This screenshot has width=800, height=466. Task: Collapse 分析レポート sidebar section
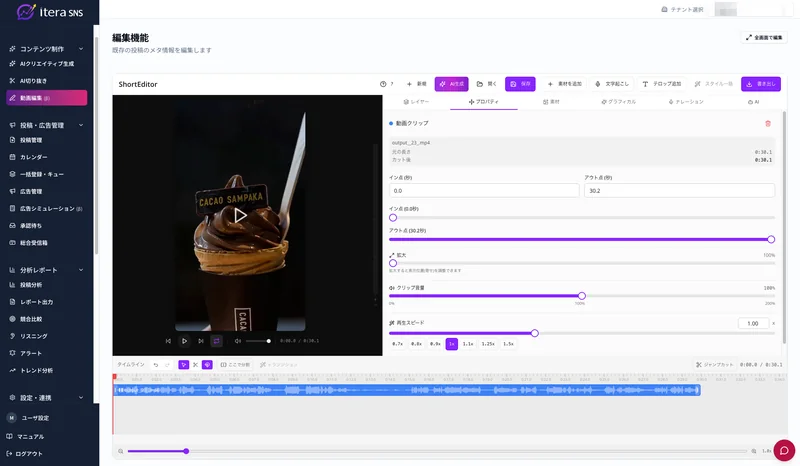(46, 270)
